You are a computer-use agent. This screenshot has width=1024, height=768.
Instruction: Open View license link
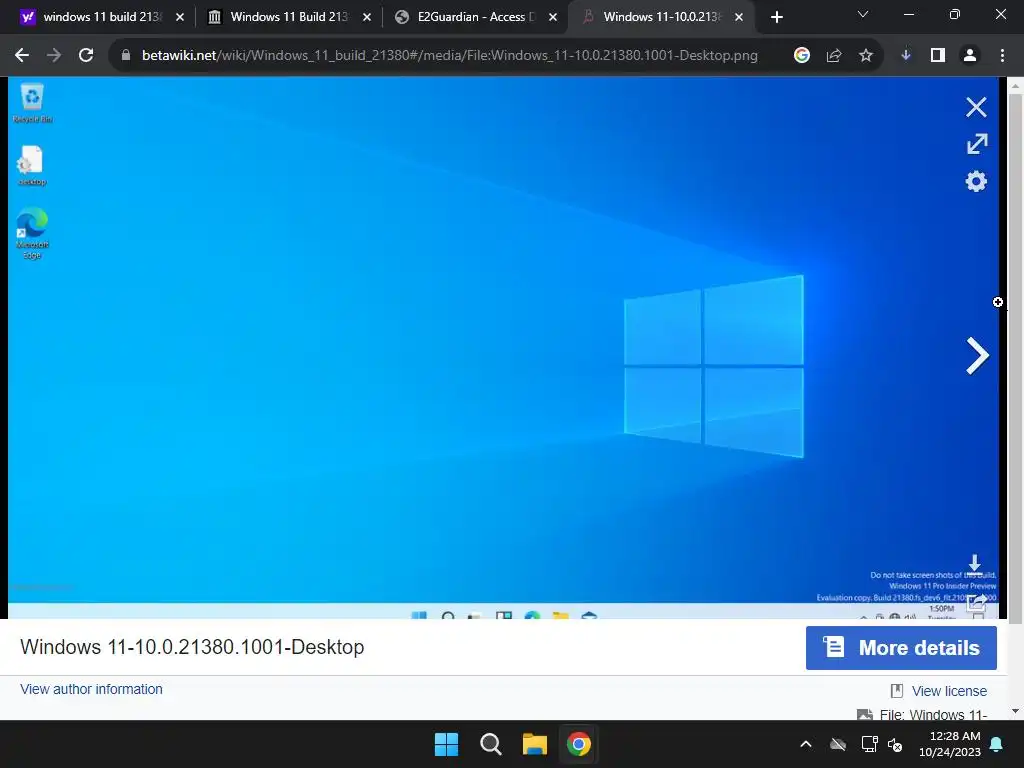pos(949,691)
